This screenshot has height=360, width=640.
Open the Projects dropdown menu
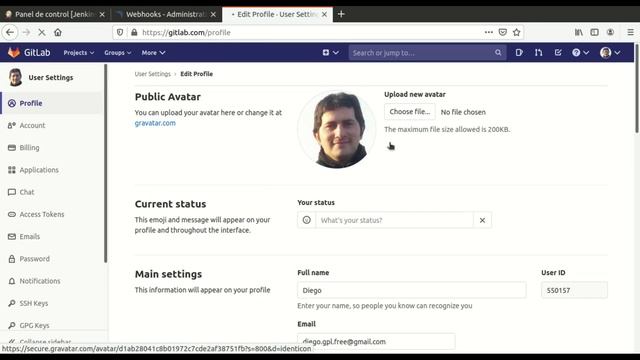click(79, 53)
